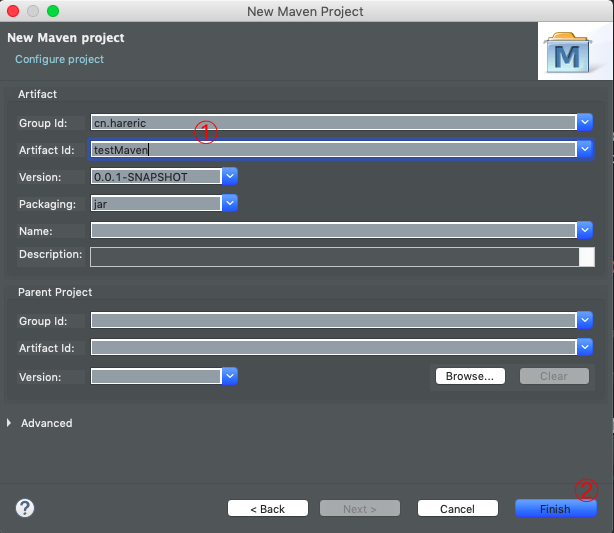Click the Browse... button
Screen dimensions: 614x533
(x=470, y=376)
